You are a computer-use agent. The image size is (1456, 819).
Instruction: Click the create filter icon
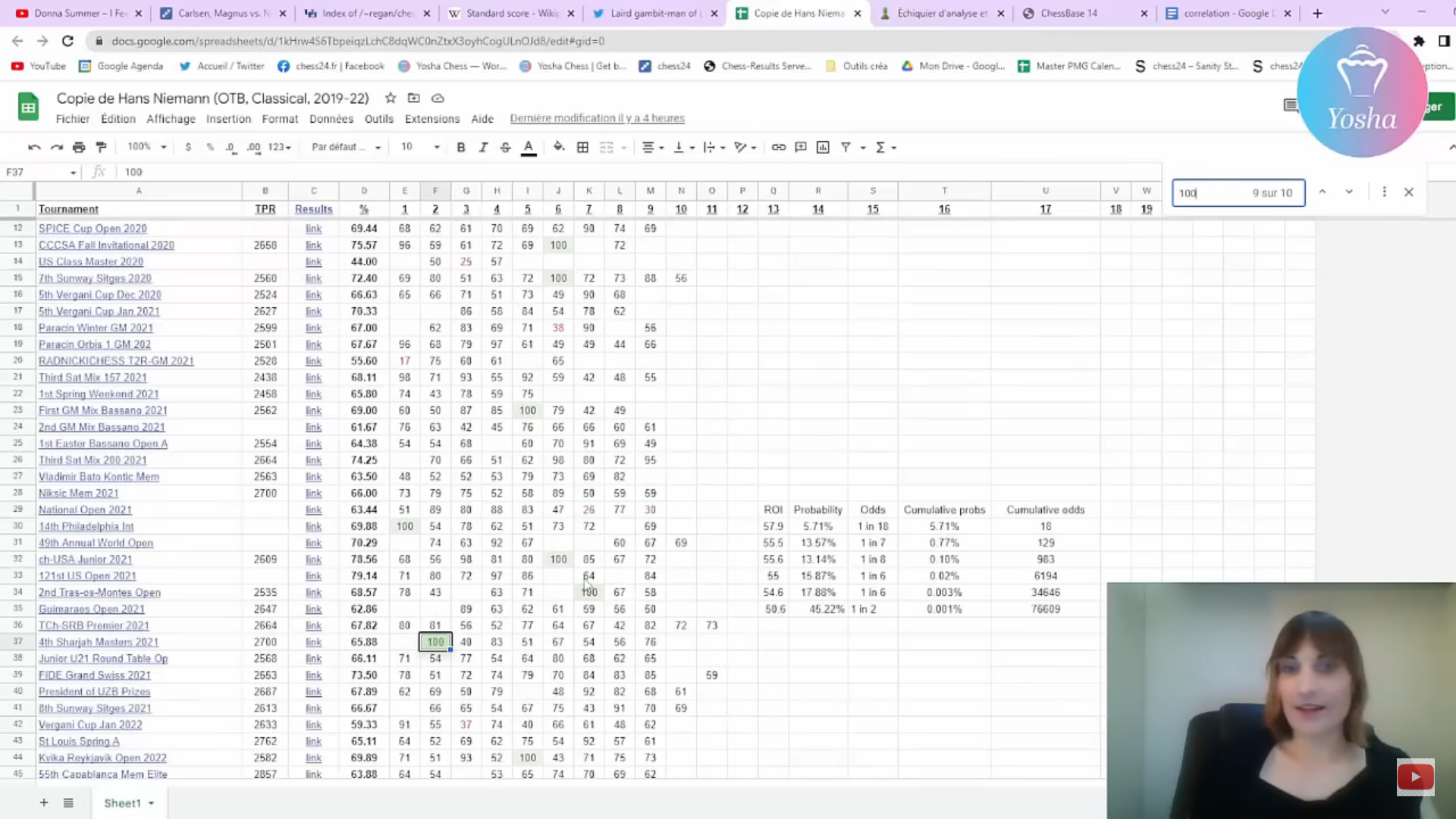846,147
